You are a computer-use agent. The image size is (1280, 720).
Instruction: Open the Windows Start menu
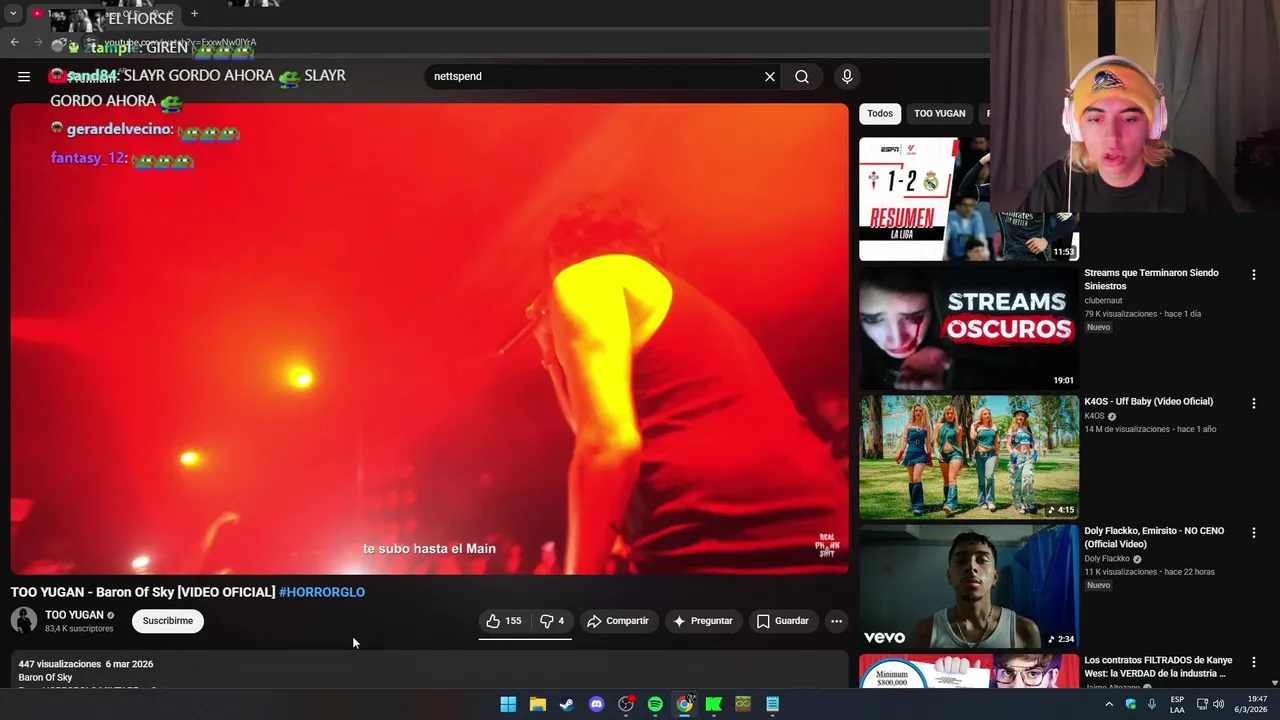click(x=508, y=704)
